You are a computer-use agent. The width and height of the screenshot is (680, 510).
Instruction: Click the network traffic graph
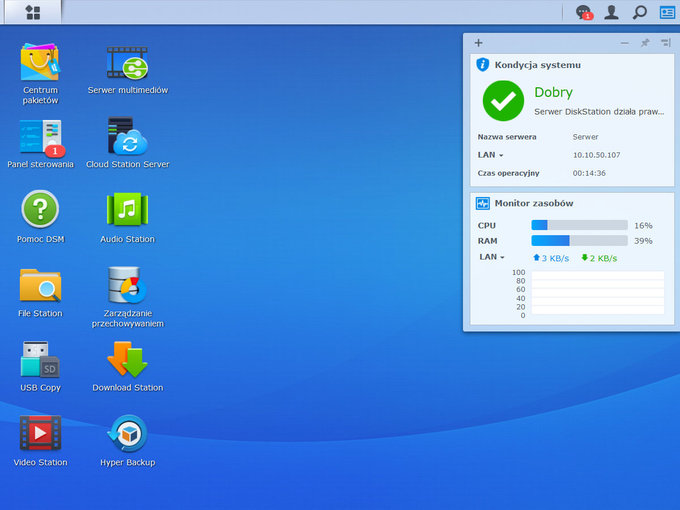598,293
